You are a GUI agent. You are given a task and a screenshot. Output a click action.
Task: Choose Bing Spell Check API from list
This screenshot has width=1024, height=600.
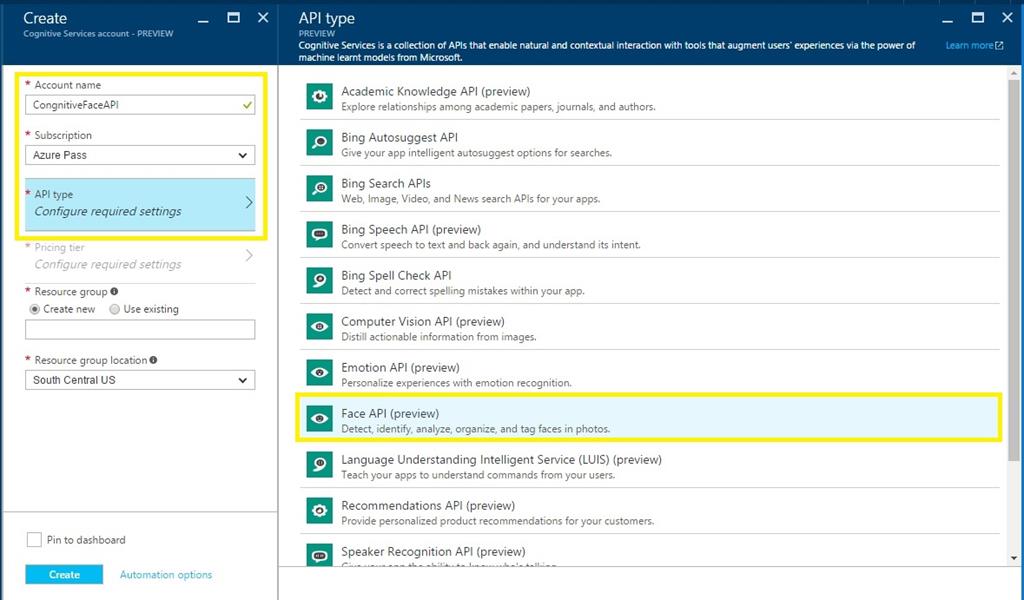pos(396,276)
